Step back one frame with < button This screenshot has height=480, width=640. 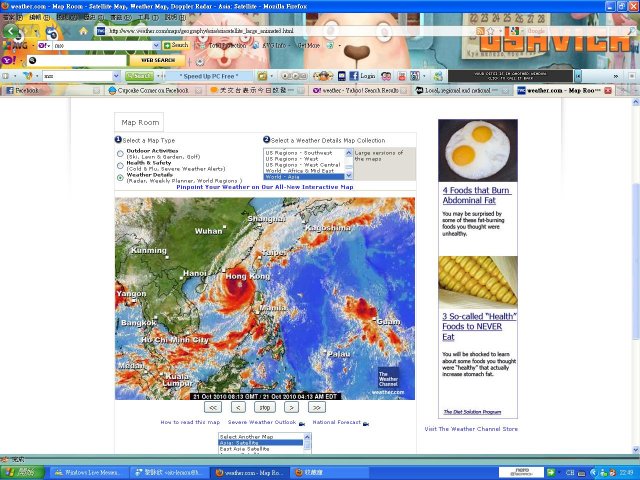point(238,408)
